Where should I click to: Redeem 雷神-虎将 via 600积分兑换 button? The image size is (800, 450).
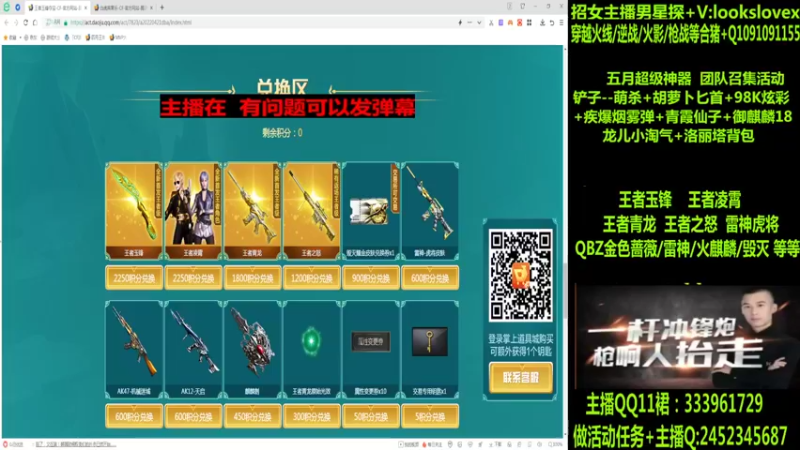click(430, 278)
